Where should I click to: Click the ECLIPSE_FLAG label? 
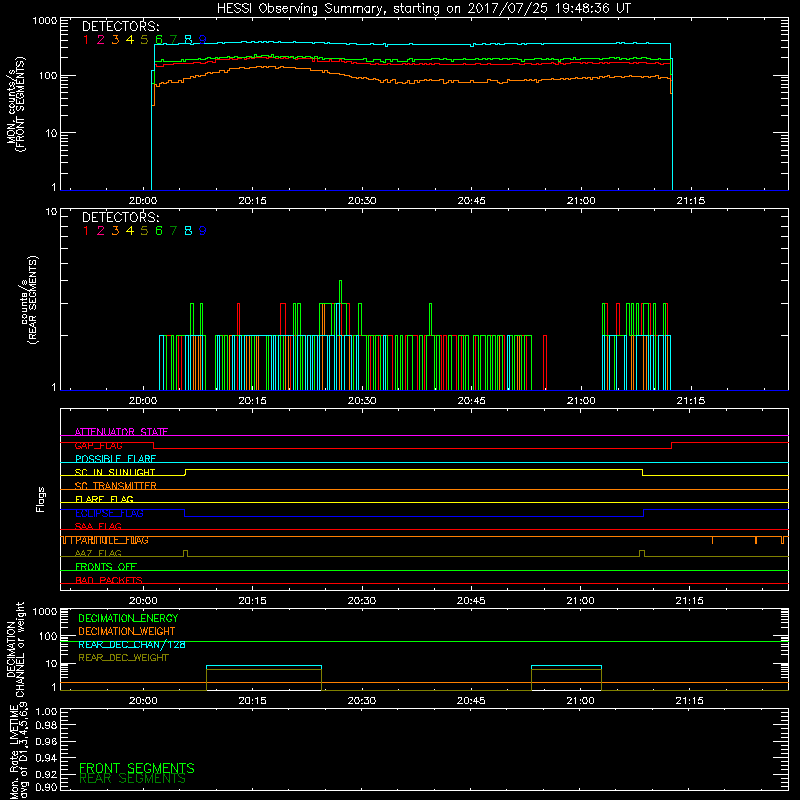pyautogui.click(x=109, y=513)
